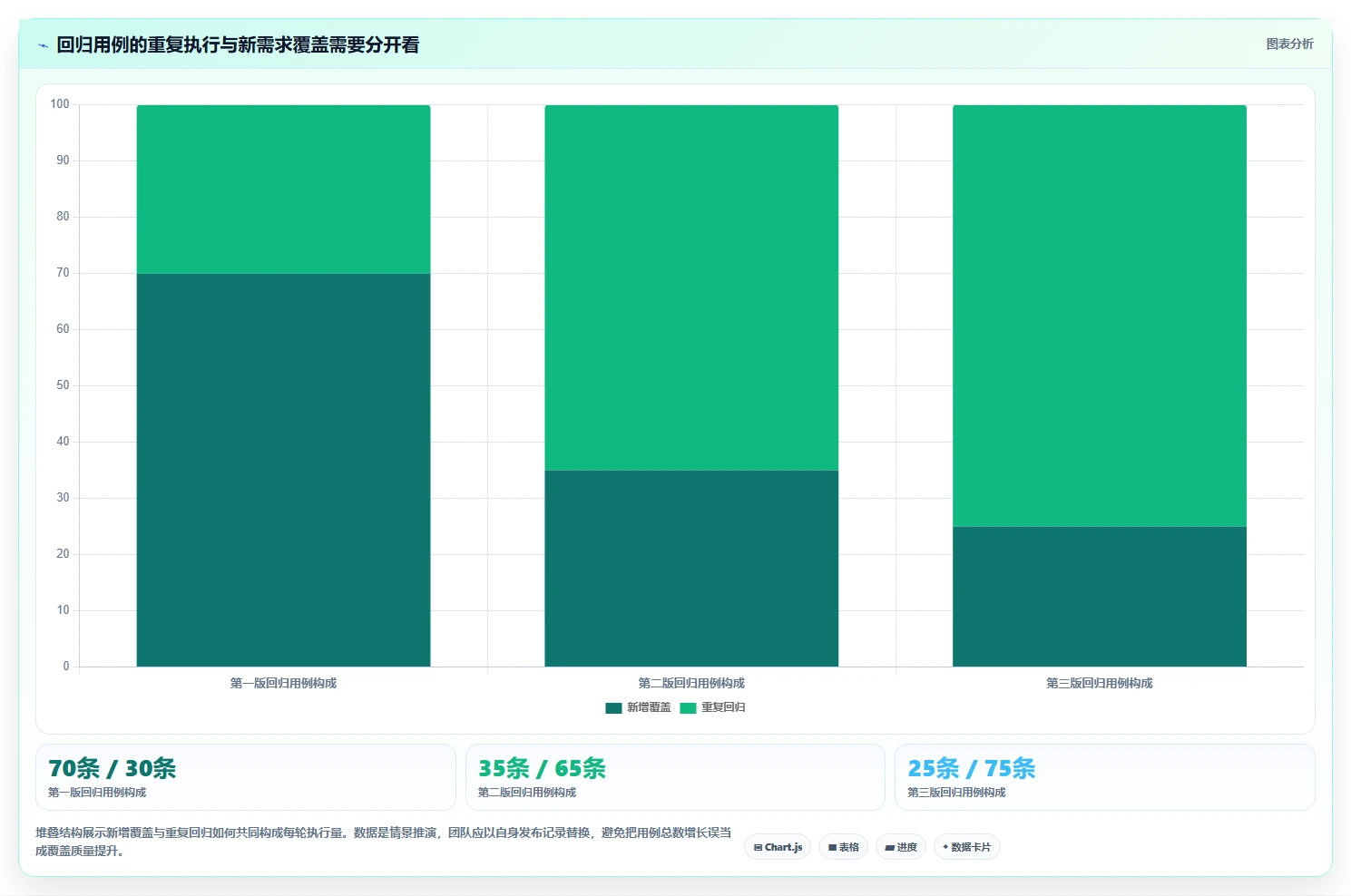Image resolution: width=1351 pixels, height=896 pixels.
Task: Click the description paragraph starting 堆叠结构展示
Action: point(384,842)
